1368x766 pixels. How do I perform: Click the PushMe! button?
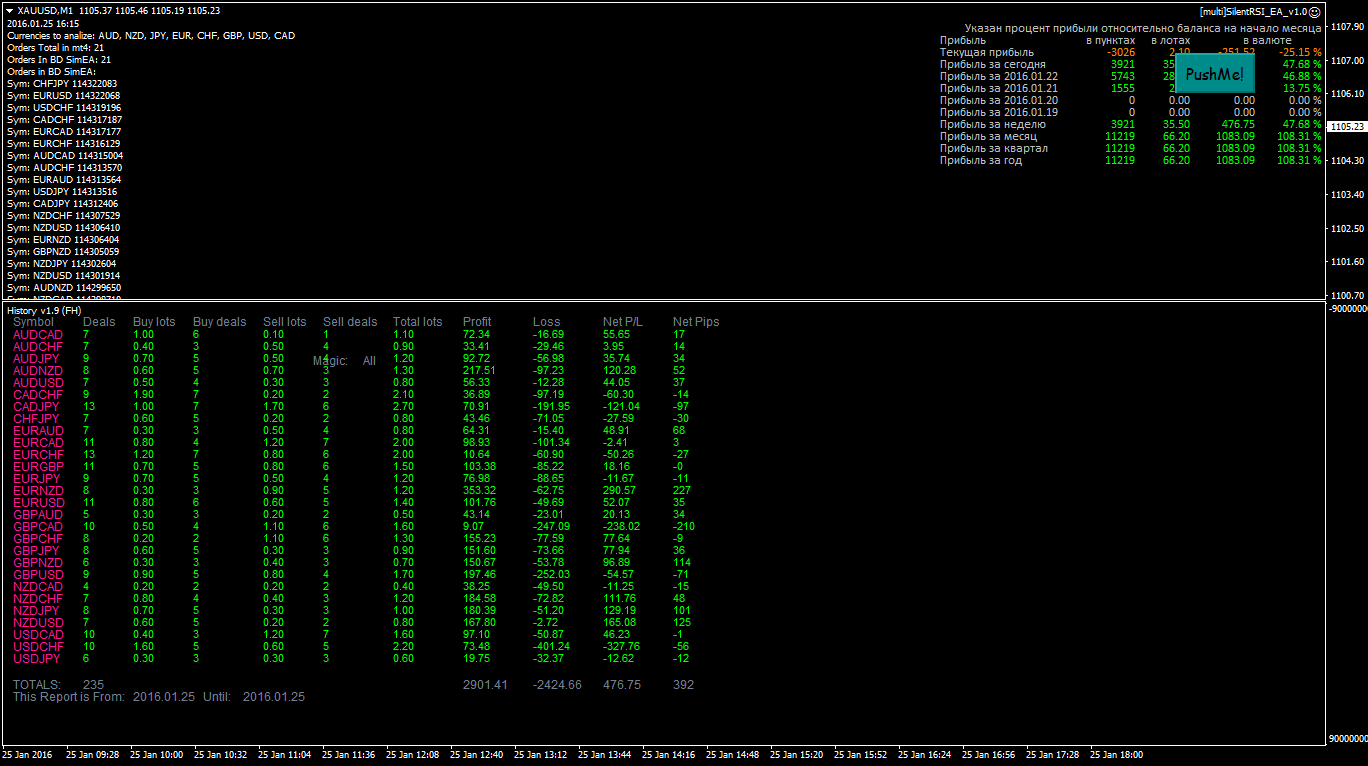[1214, 74]
